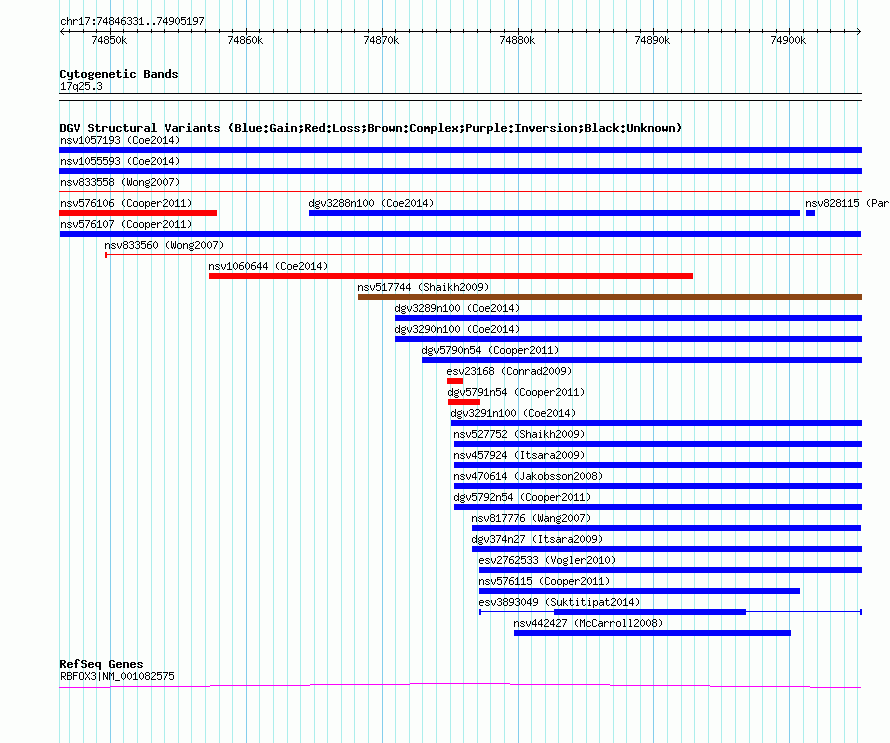890x743 pixels.
Task: Click the RBFOX3|NM_001082575 gene label
Action: (117, 676)
